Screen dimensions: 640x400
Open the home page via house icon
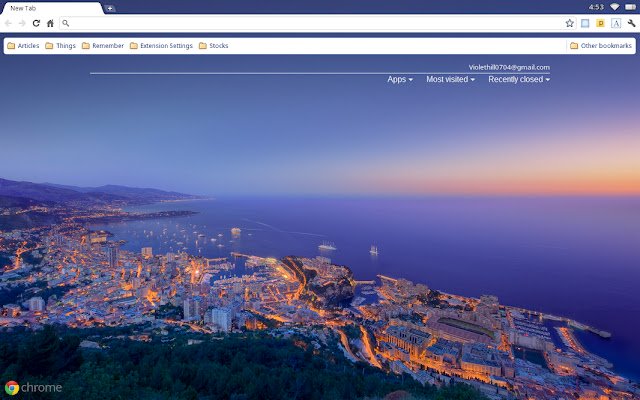click(x=50, y=23)
